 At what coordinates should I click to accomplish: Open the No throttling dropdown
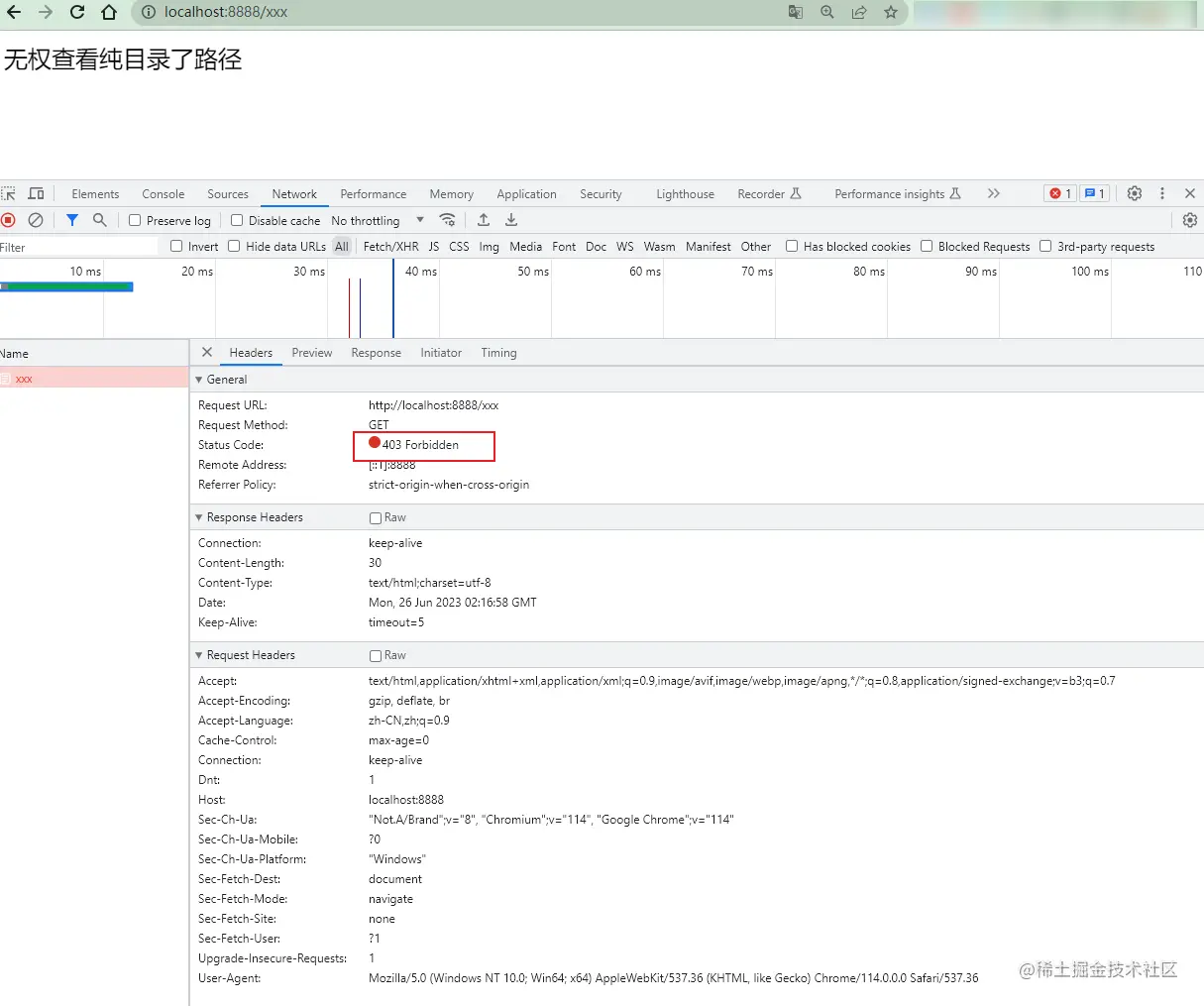point(378,220)
